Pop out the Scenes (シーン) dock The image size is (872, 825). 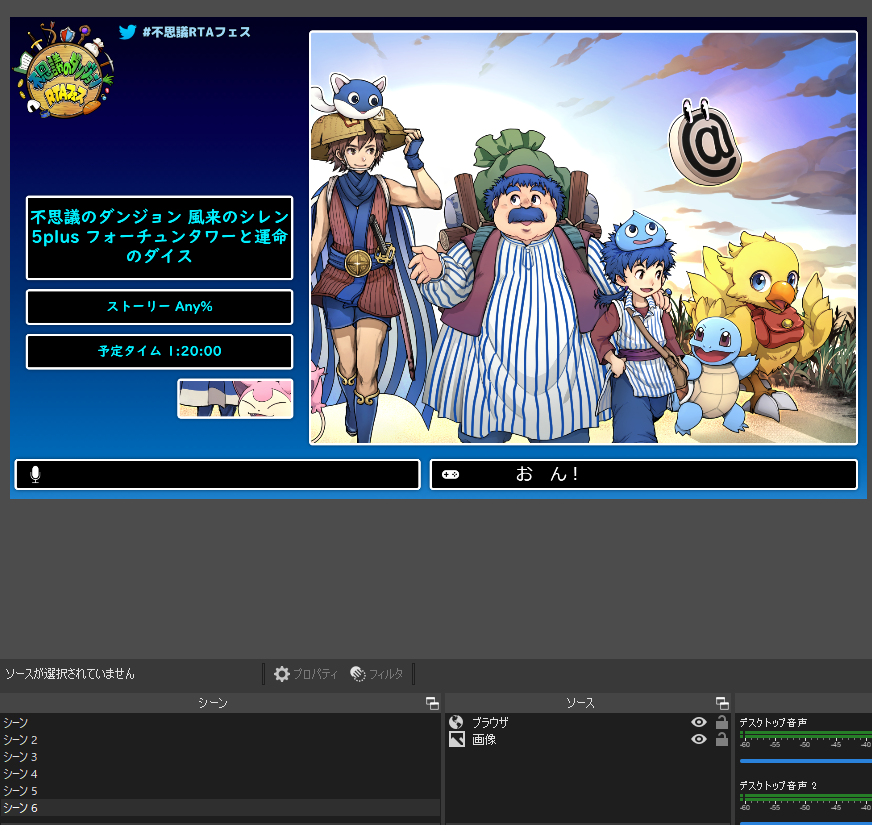tap(432, 703)
